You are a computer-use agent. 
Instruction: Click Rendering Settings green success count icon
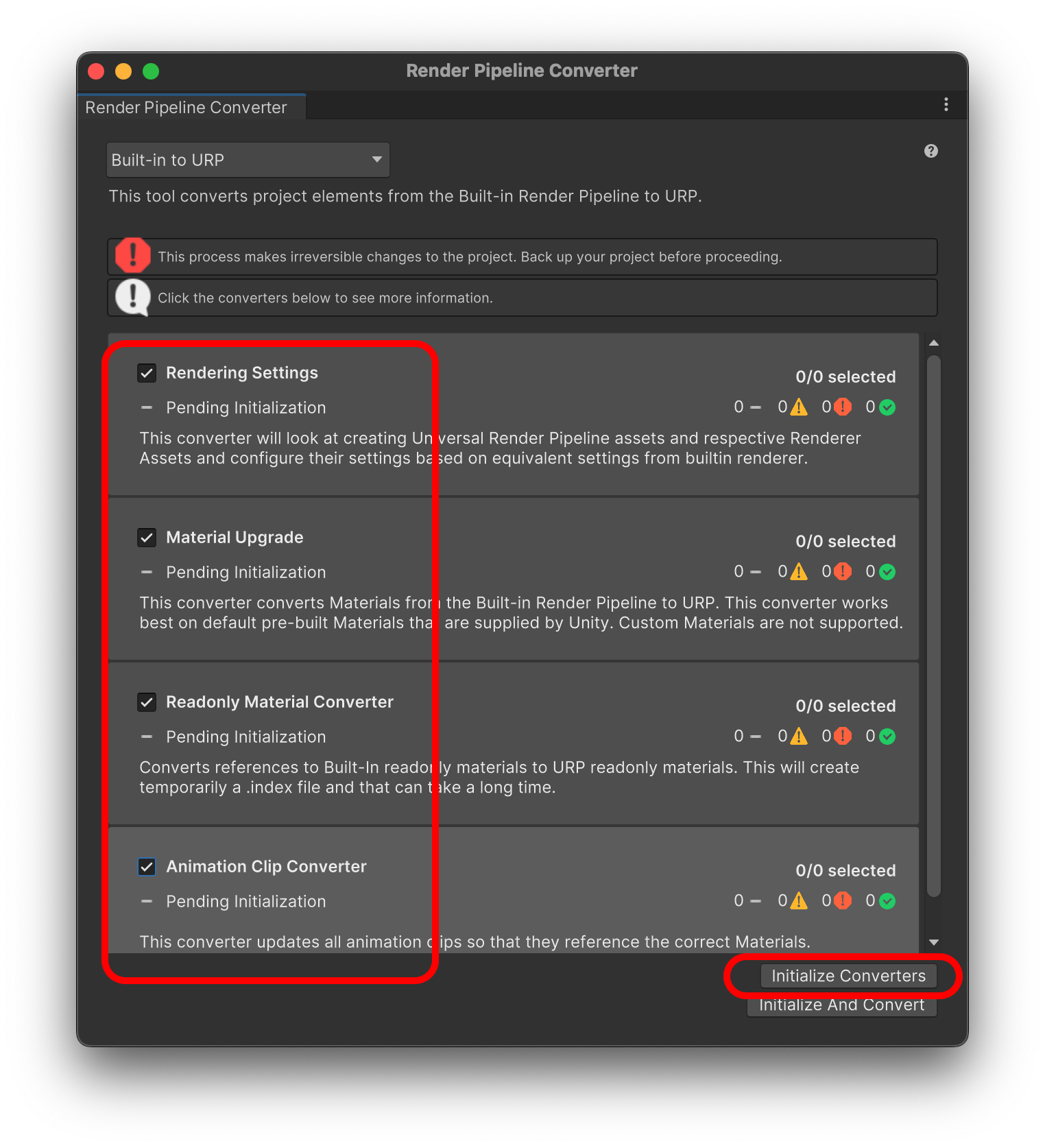pos(887,407)
